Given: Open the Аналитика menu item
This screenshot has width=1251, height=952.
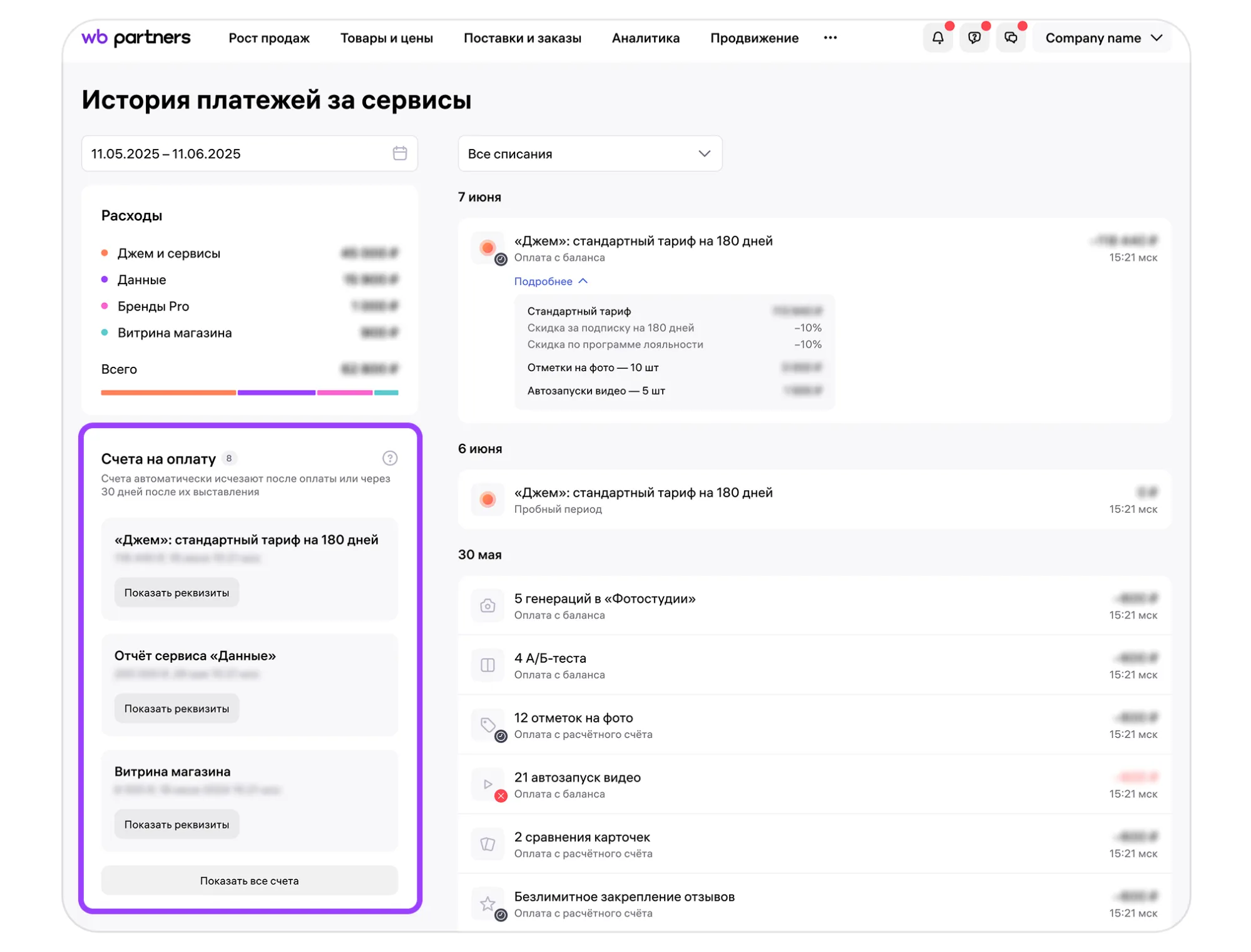Looking at the screenshot, I should point(645,38).
